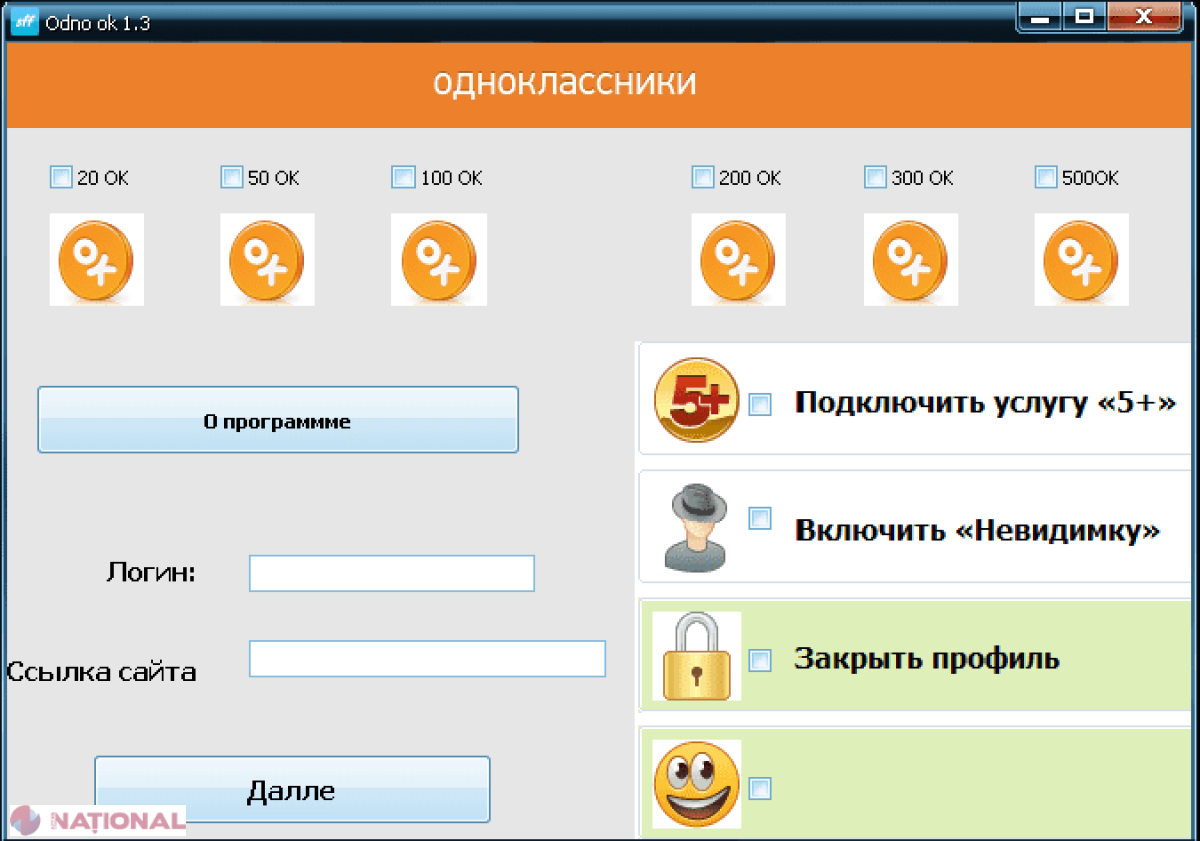Maximize the Odno ok window
1200x841 pixels.
(x=1084, y=17)
